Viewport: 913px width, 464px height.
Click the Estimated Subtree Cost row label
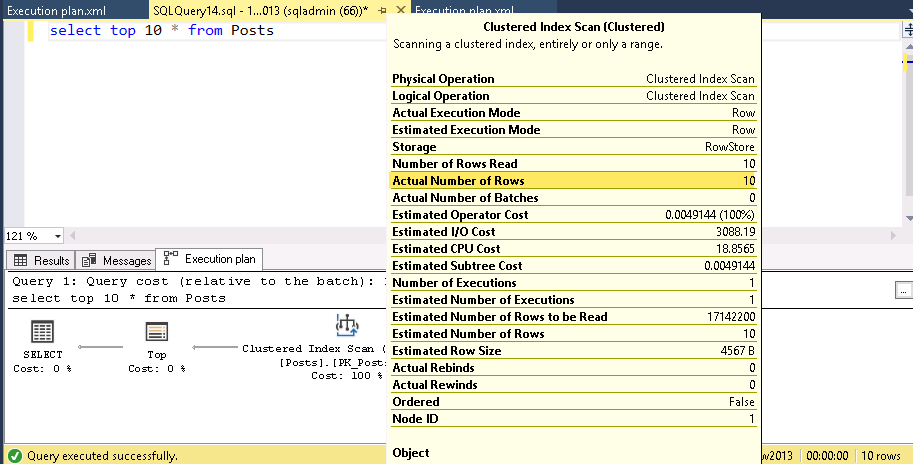click(457, 266)
